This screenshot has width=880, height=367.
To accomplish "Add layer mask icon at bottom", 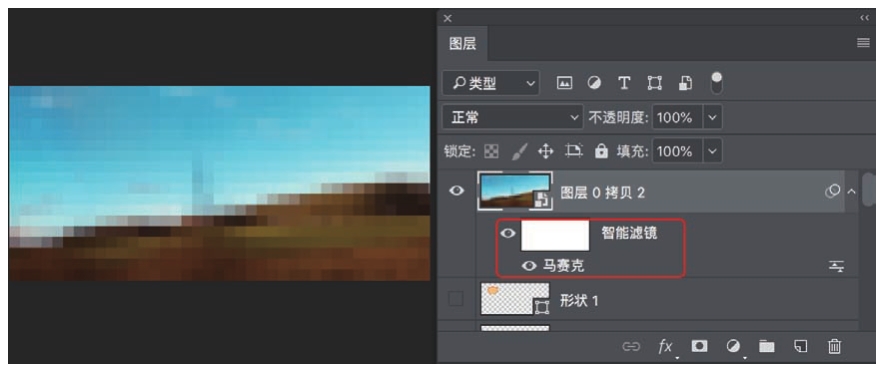I will click(x=699, y=346).
